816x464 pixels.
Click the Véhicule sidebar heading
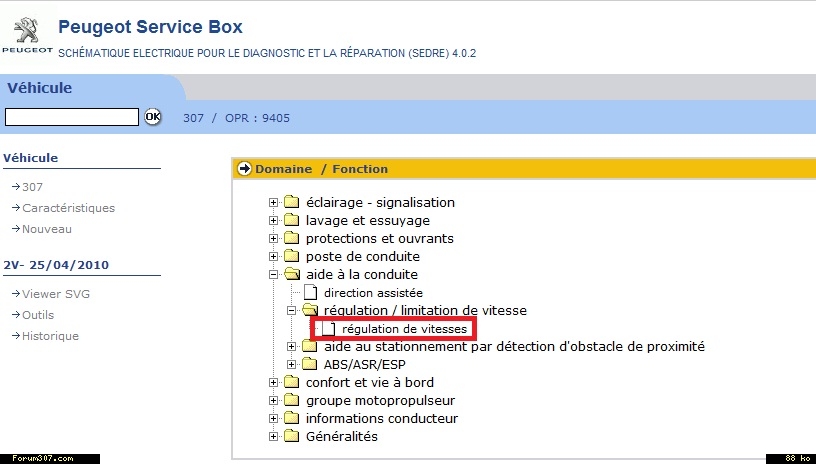click(x=31, y=158)
